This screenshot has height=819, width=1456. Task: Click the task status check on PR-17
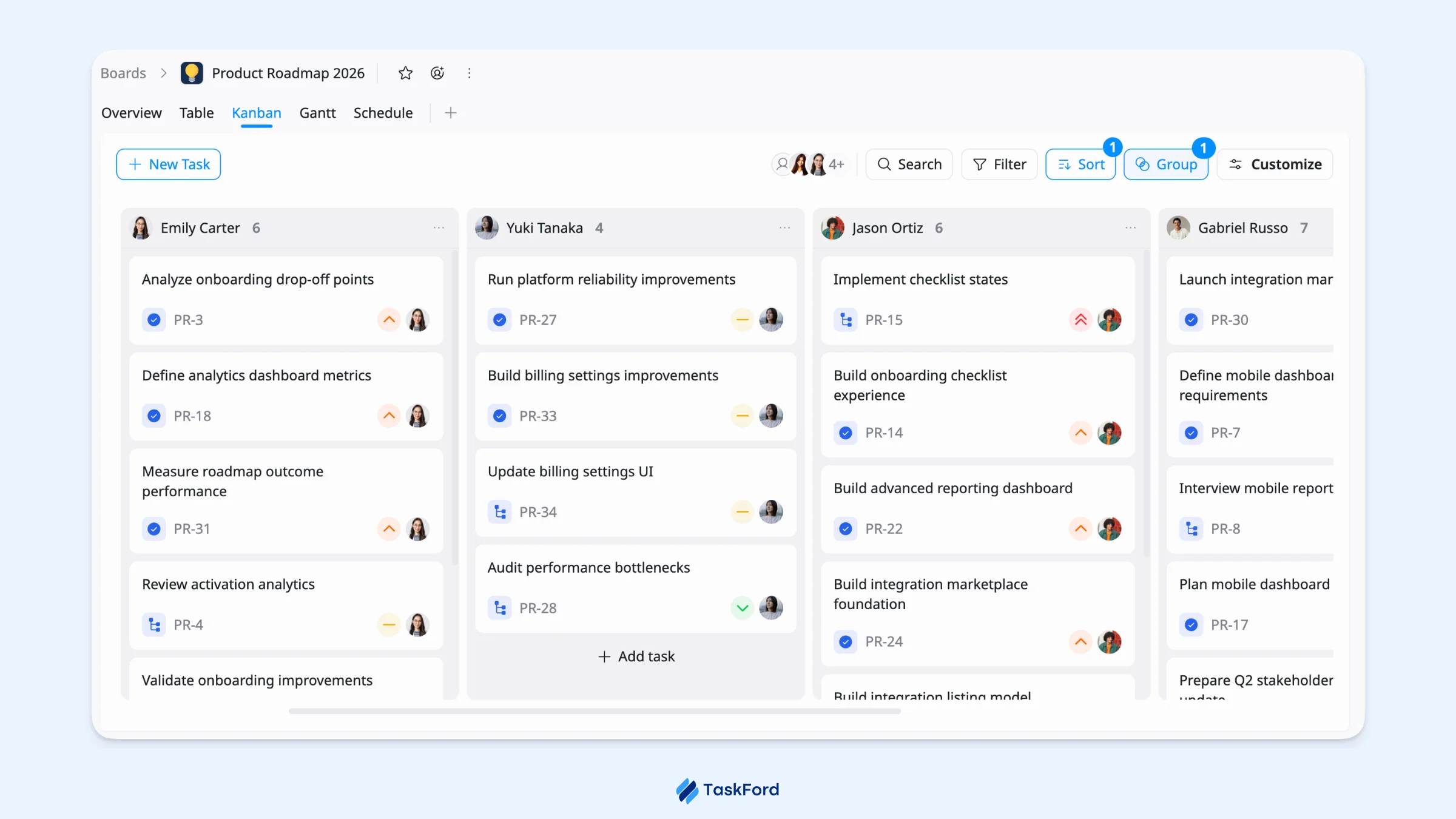coord(1191,624)
